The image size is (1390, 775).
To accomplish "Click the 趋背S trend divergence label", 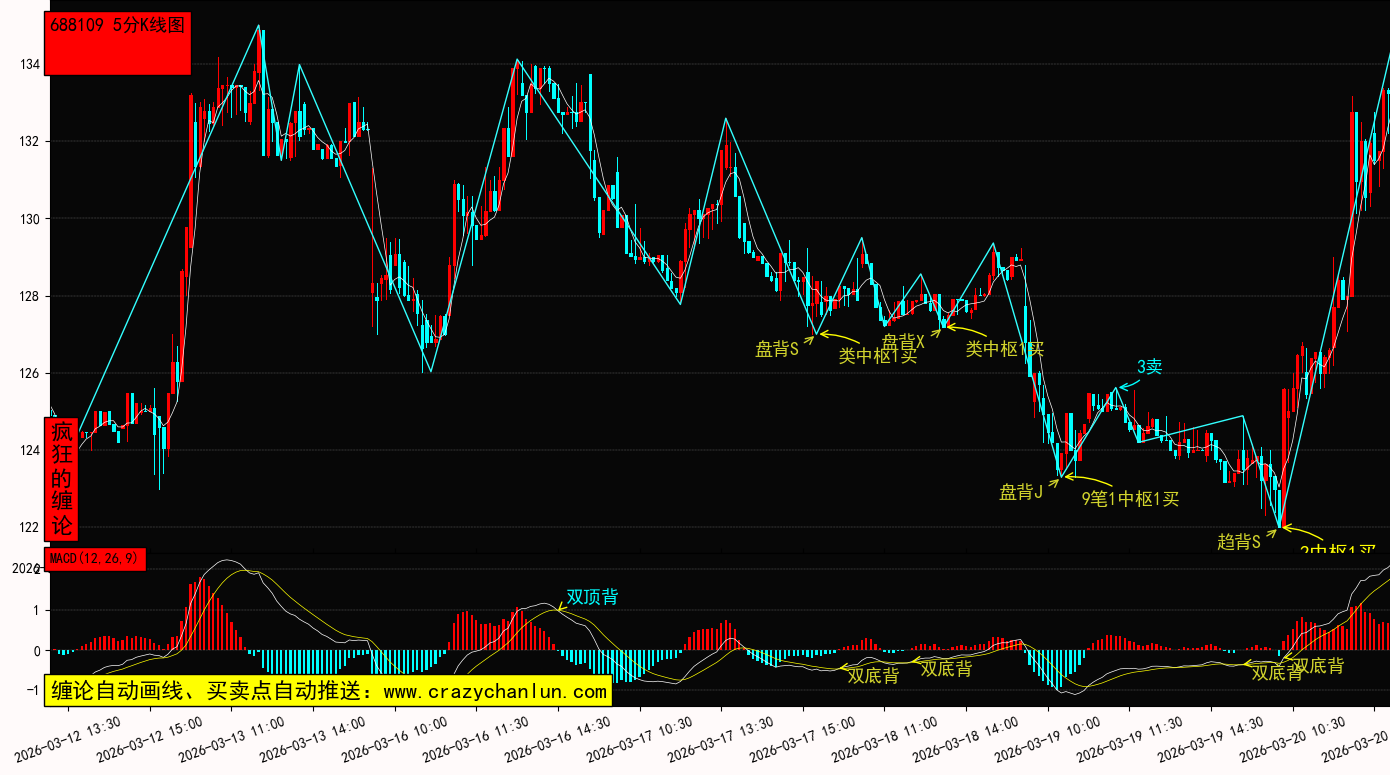I will point(1238,542).
